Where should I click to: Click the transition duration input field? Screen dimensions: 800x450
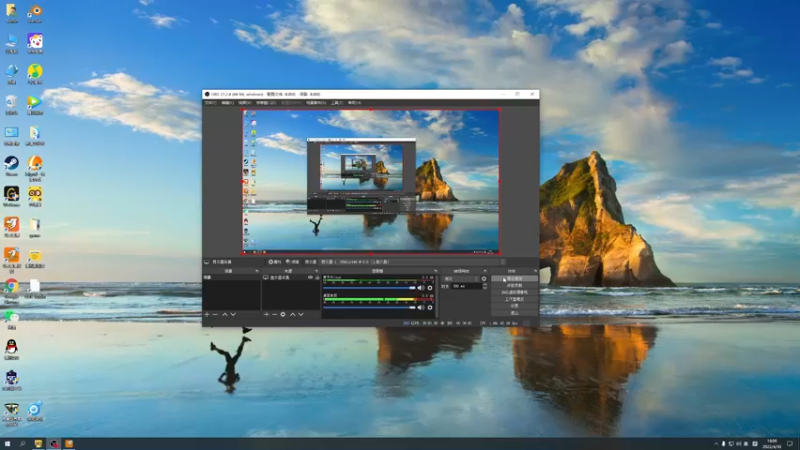coord(466,286)
